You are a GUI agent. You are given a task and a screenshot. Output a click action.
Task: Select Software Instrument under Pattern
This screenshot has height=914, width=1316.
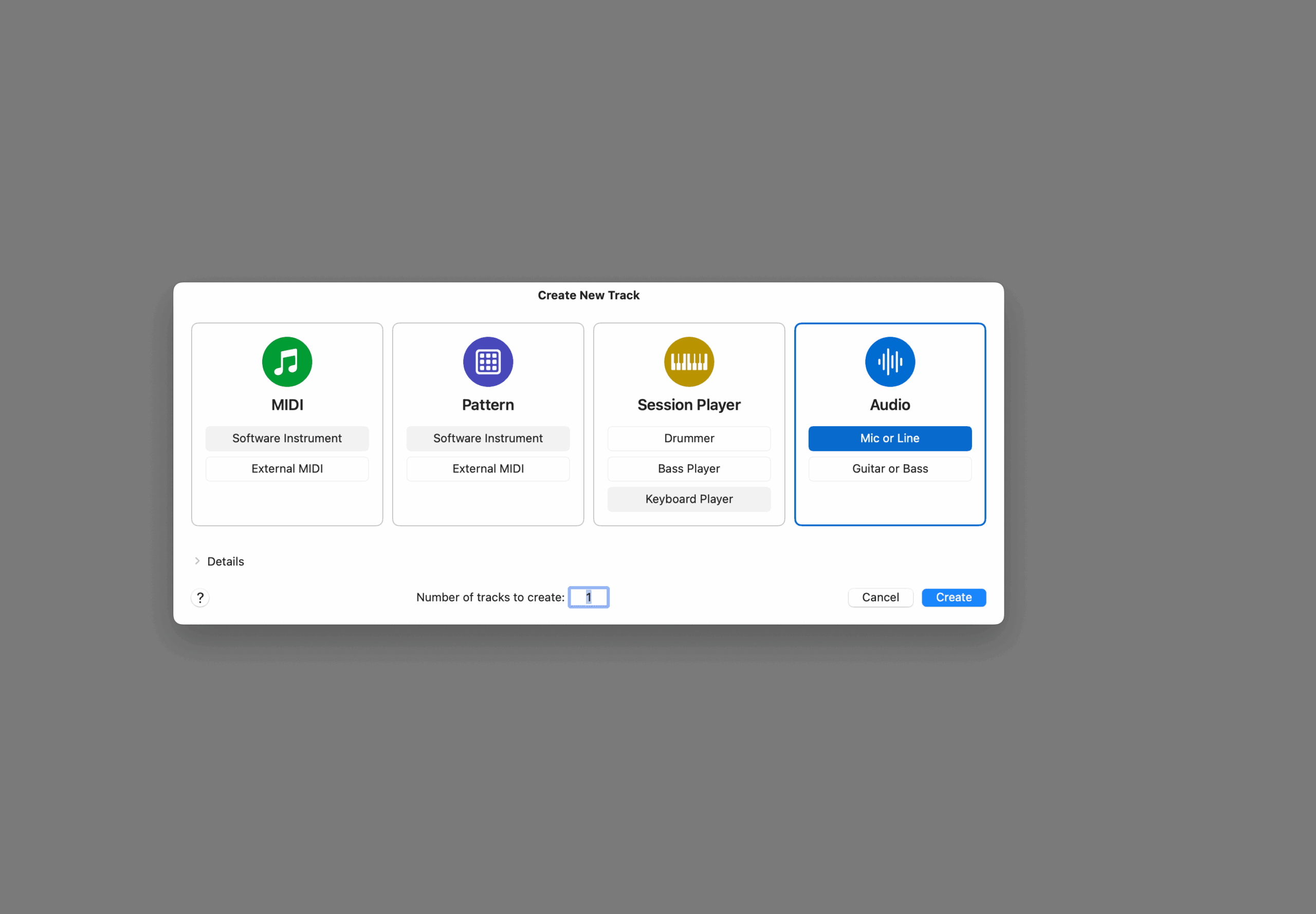click(488, 438)
